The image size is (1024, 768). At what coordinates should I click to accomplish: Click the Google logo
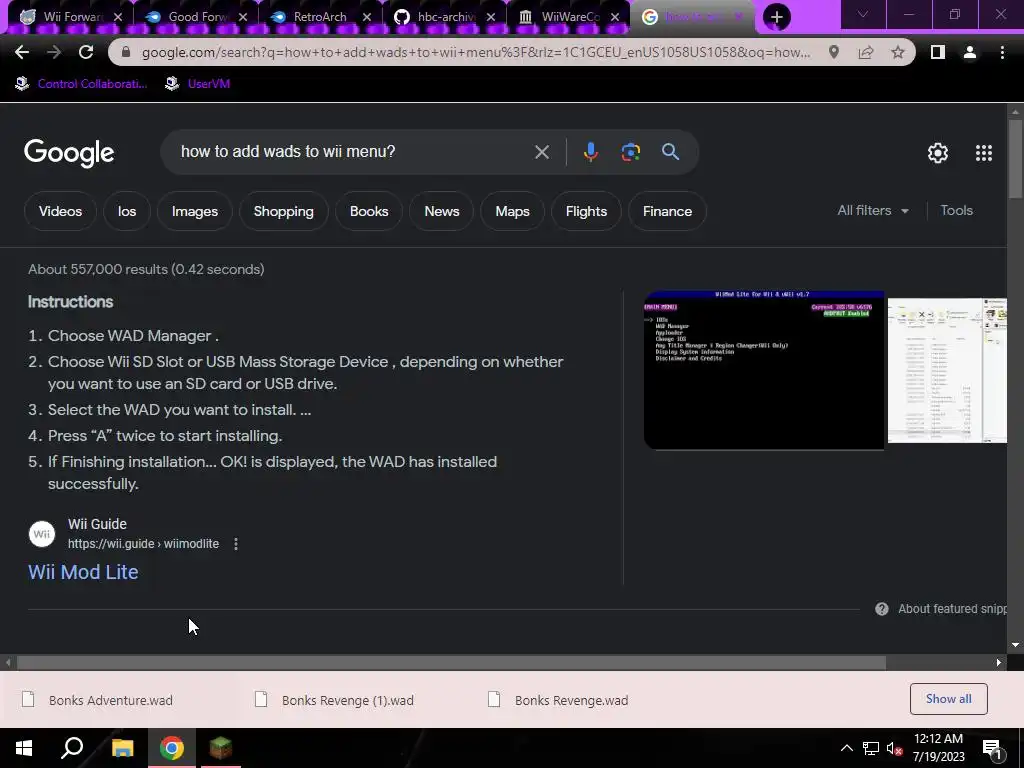(69, 153)
